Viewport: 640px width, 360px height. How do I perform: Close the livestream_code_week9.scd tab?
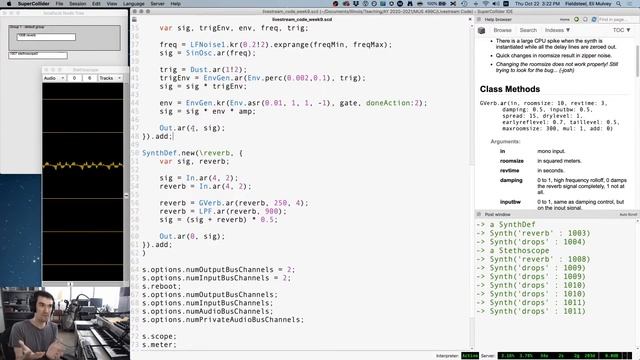point(470,19)
